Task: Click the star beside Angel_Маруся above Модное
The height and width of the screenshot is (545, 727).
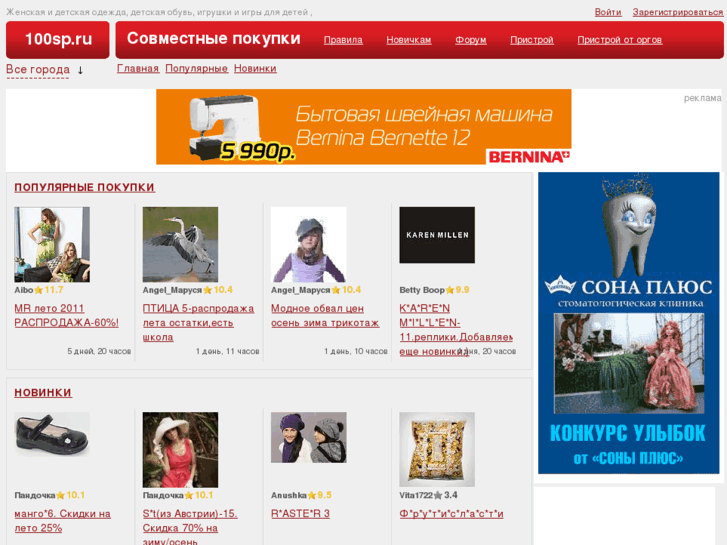Action: 336,290
